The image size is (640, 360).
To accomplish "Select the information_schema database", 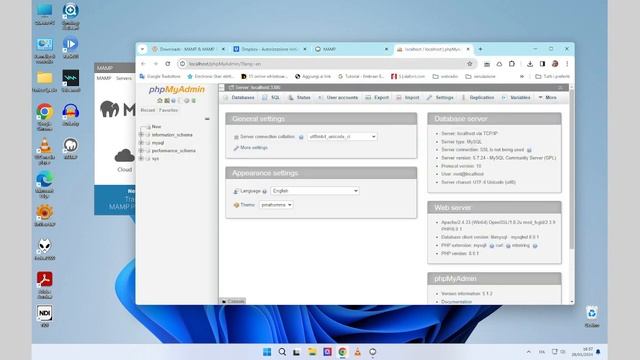I will 172,135.
